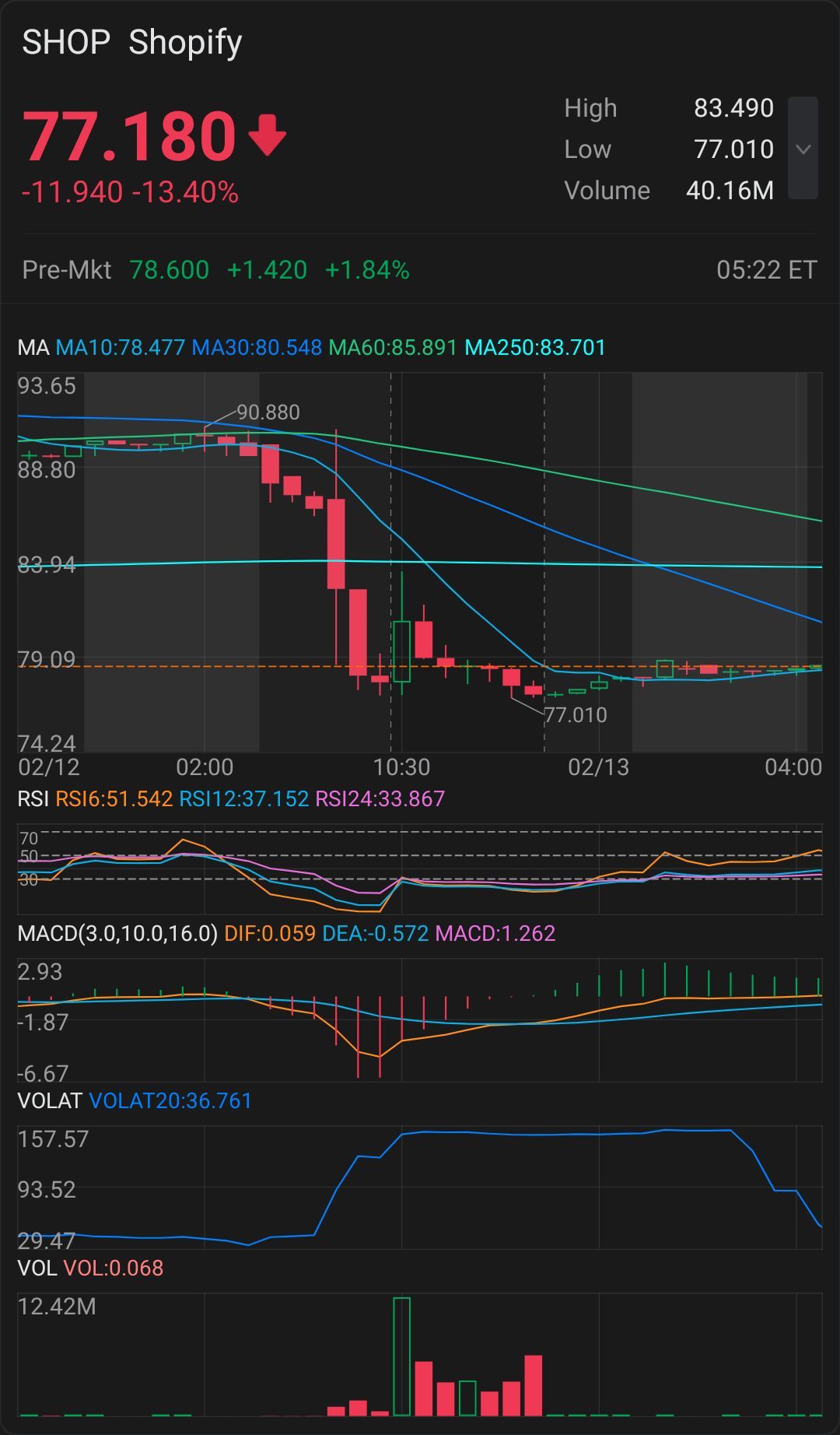Select the SHOP Shopify title
The width and height of the screenshot is (840, 1435).
(x=132, y=42)
